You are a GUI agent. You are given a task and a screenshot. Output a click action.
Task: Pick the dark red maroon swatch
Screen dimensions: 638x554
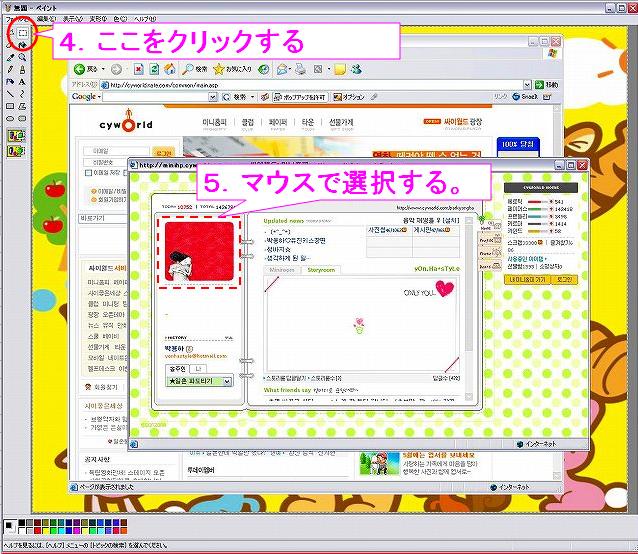click(37, 522)
